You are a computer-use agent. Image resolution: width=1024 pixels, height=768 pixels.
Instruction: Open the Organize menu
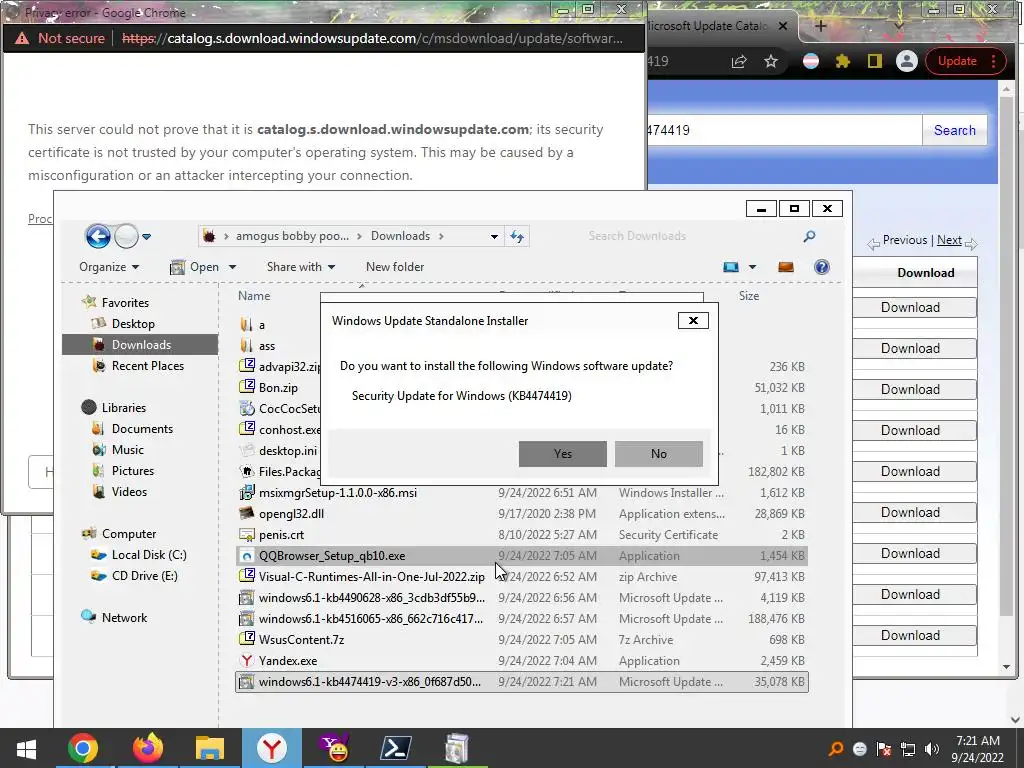(x=109, y=267)
